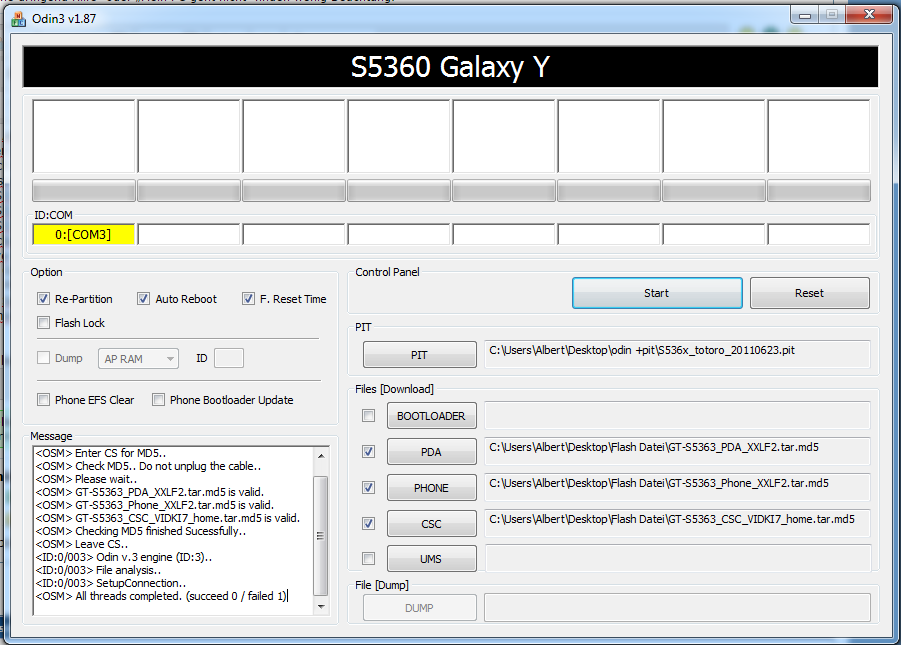Image resolution: width=901 pixels, height=645 pixels.
Task: Click the empty BOOTLOADER path field
Action: 677,415
